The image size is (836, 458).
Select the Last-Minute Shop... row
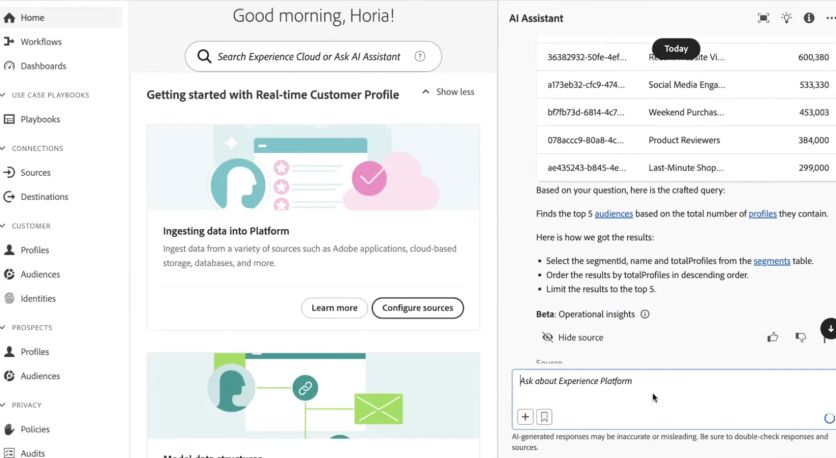click(686, 168)
